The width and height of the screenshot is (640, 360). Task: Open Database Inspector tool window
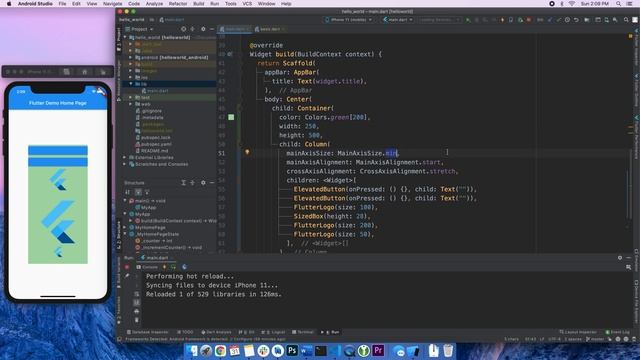pyautogui.click(x=148, y=332)
